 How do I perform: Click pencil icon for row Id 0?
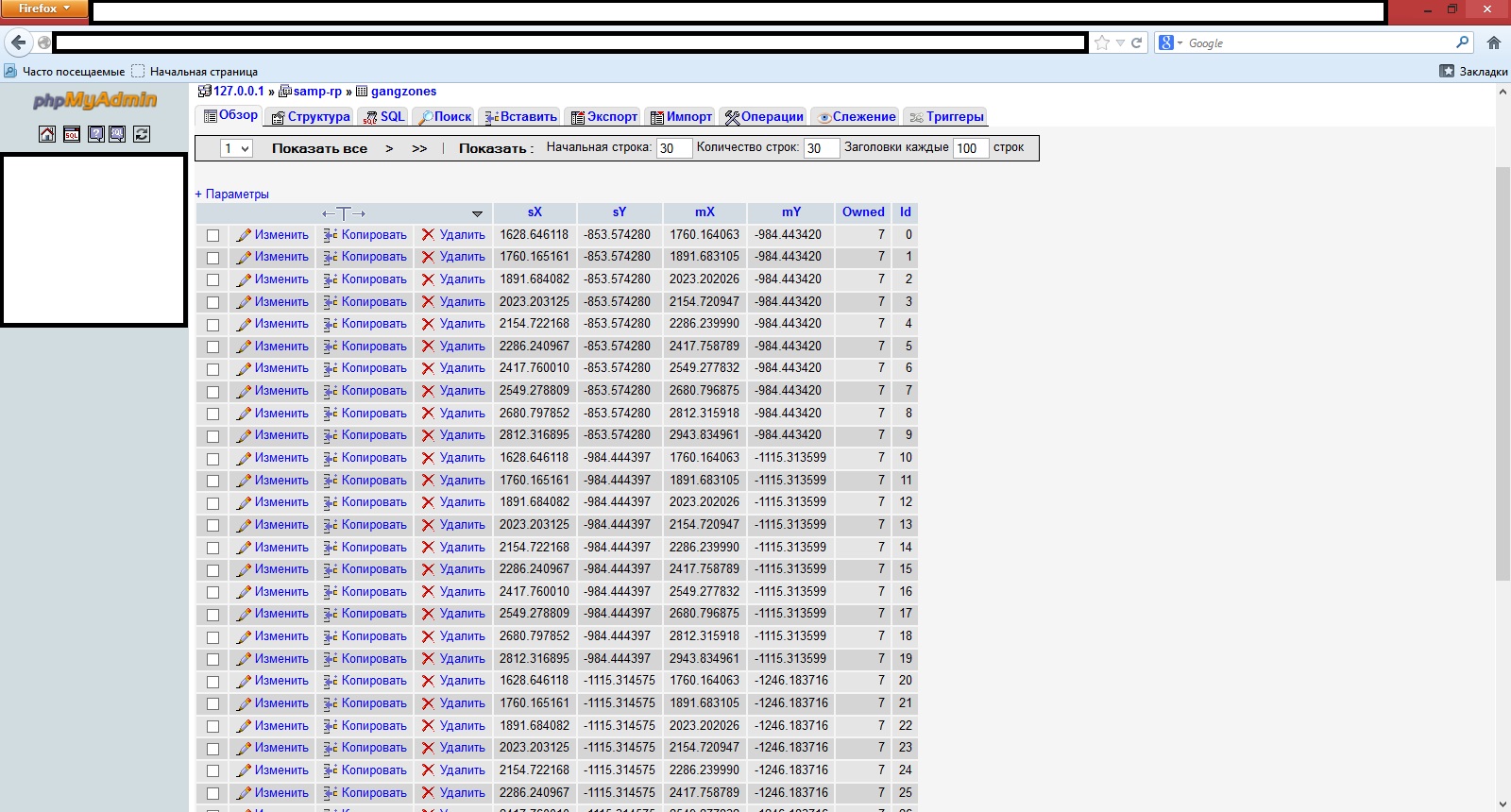click(244, 235)
